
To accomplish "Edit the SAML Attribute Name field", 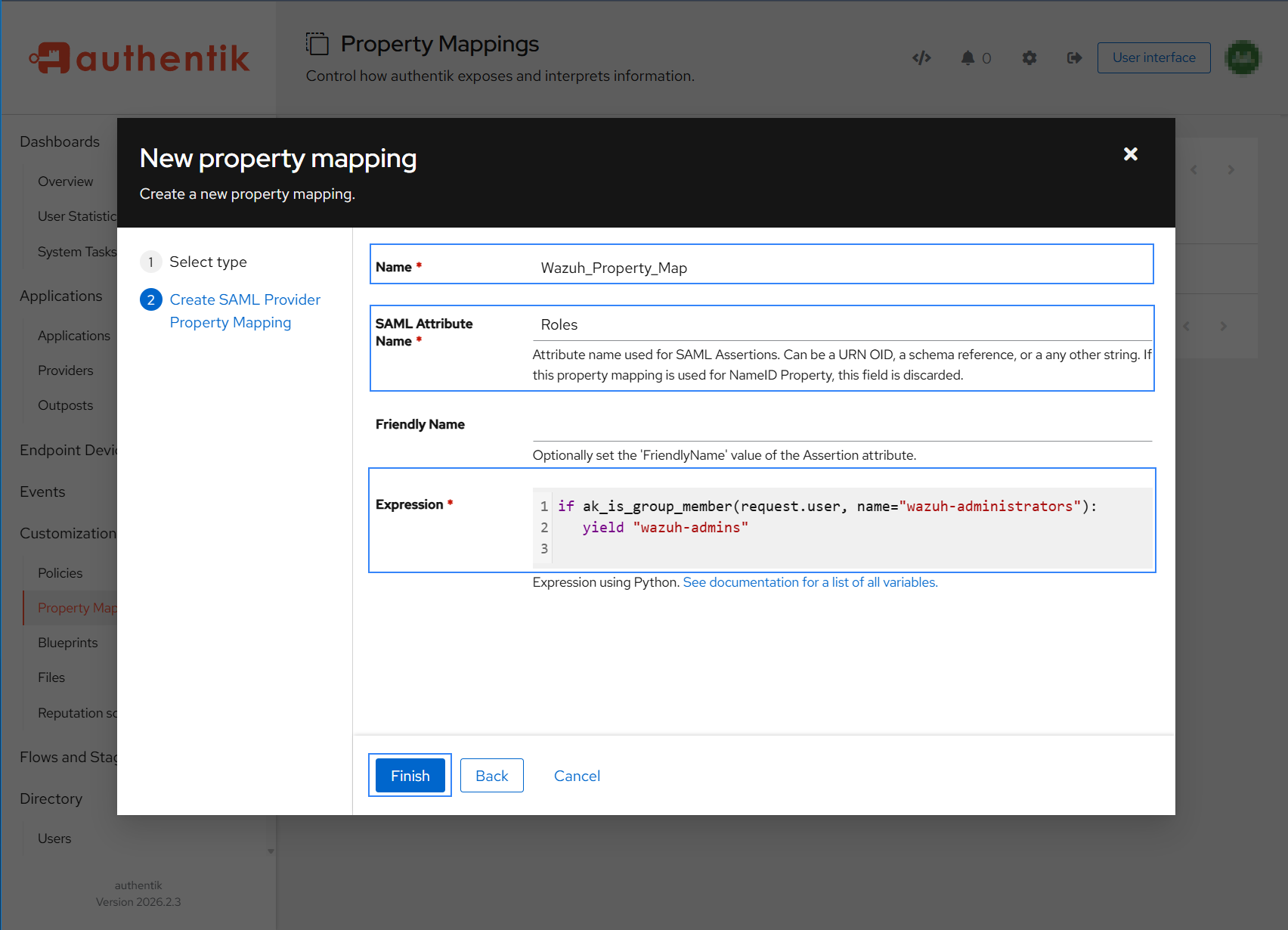I will (x=842, y=324).
